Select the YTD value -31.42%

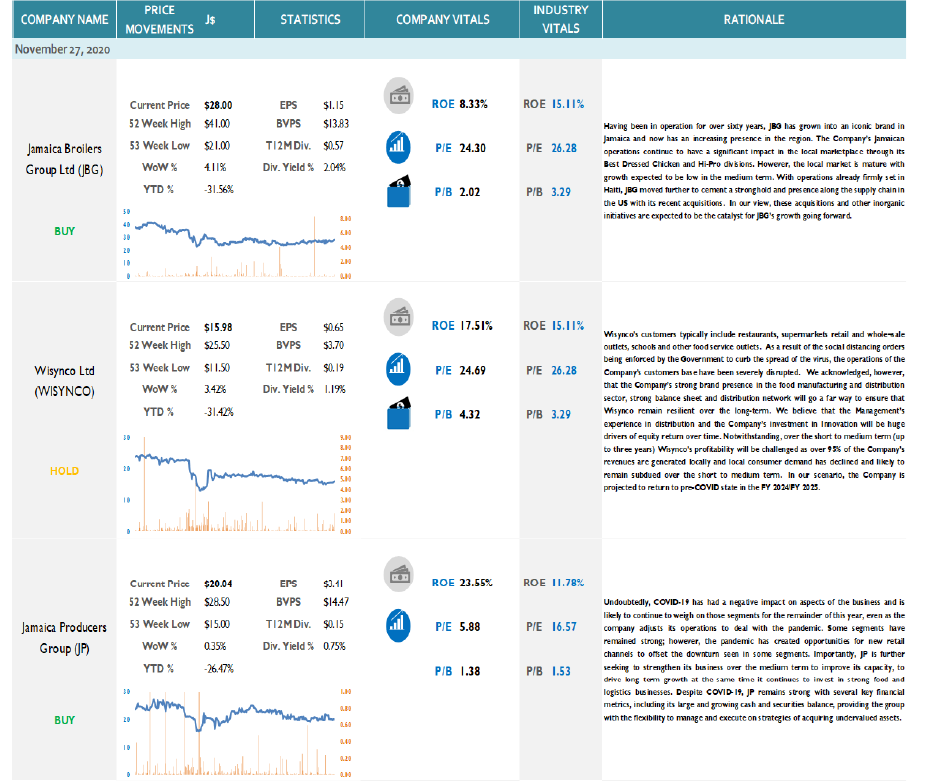tap(218, 412)
